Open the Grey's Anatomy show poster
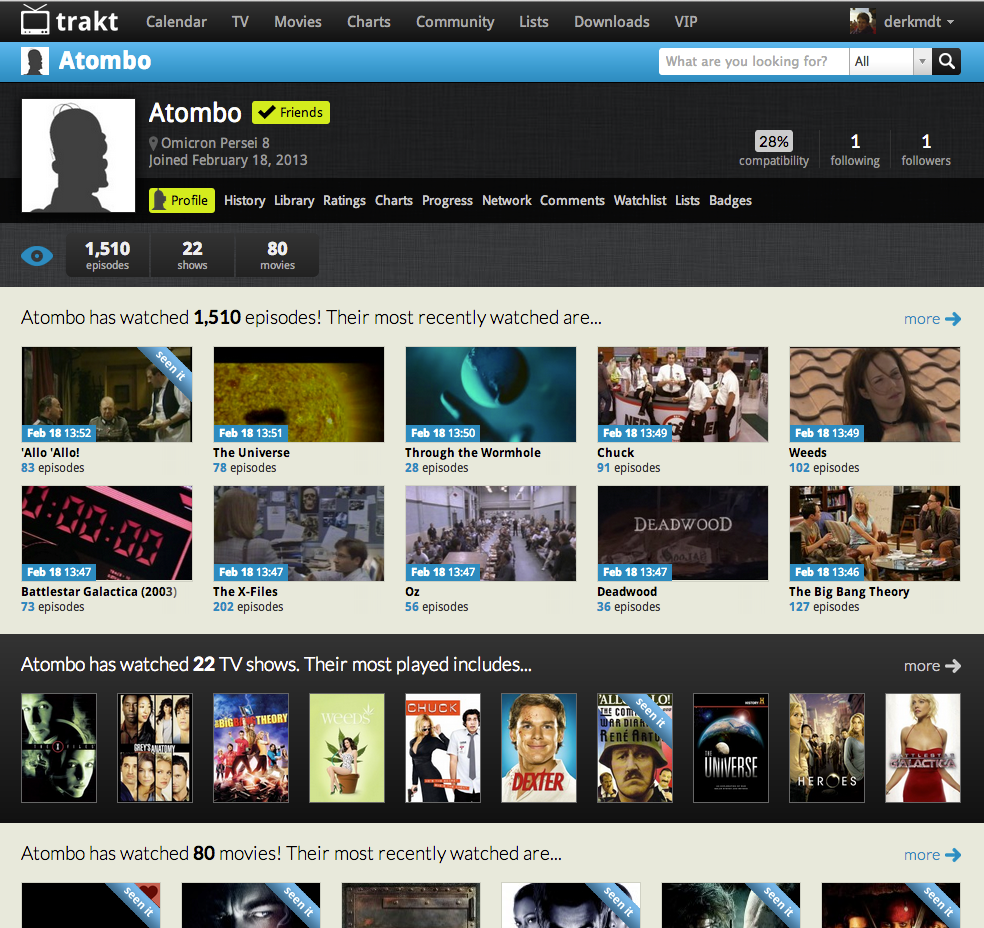The width and height of the screenshot is (984, 928). [155, 748]
